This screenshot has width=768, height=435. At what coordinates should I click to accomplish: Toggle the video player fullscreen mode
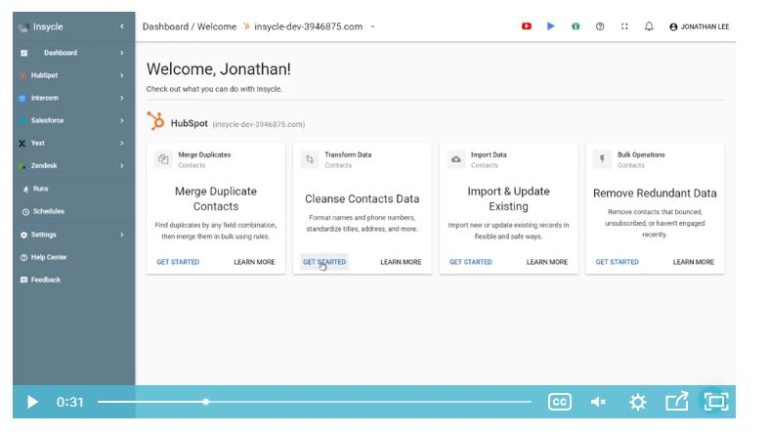[x=715, y=402]
